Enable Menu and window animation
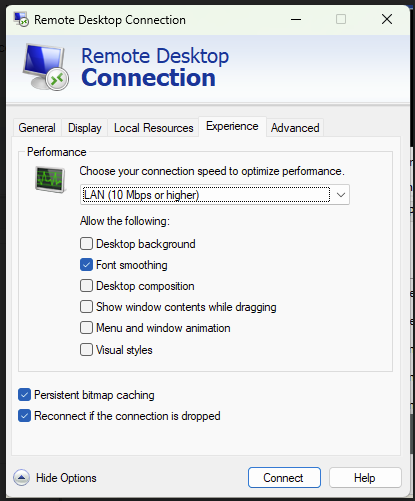 86,328
